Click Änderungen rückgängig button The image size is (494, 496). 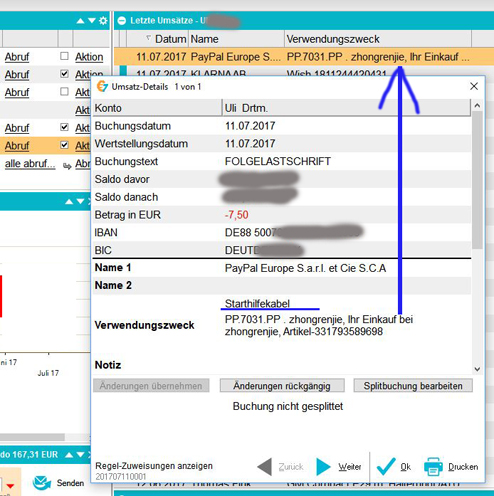coord(282,386)
